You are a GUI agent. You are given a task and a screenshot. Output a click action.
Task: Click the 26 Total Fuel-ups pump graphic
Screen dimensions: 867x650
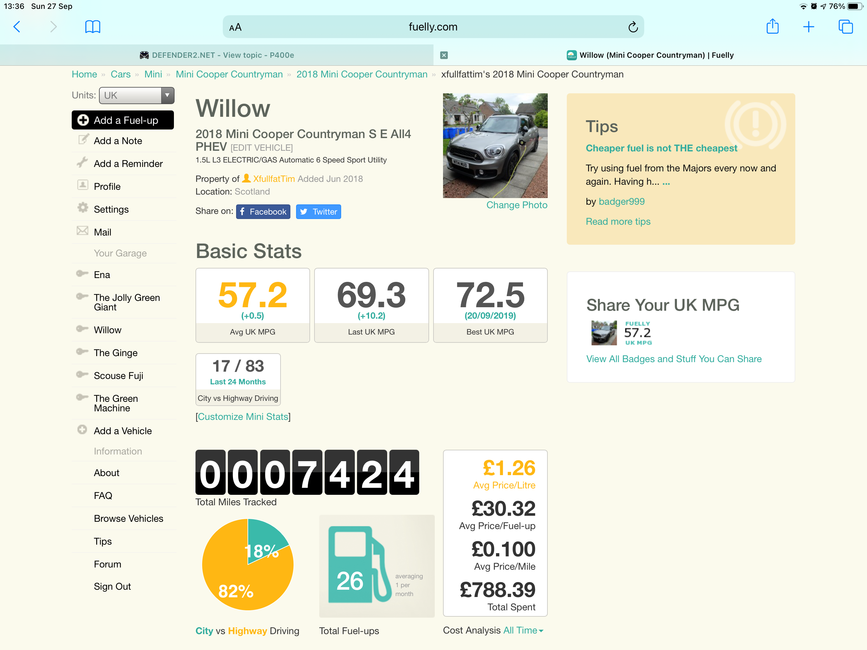pos(377,566)
